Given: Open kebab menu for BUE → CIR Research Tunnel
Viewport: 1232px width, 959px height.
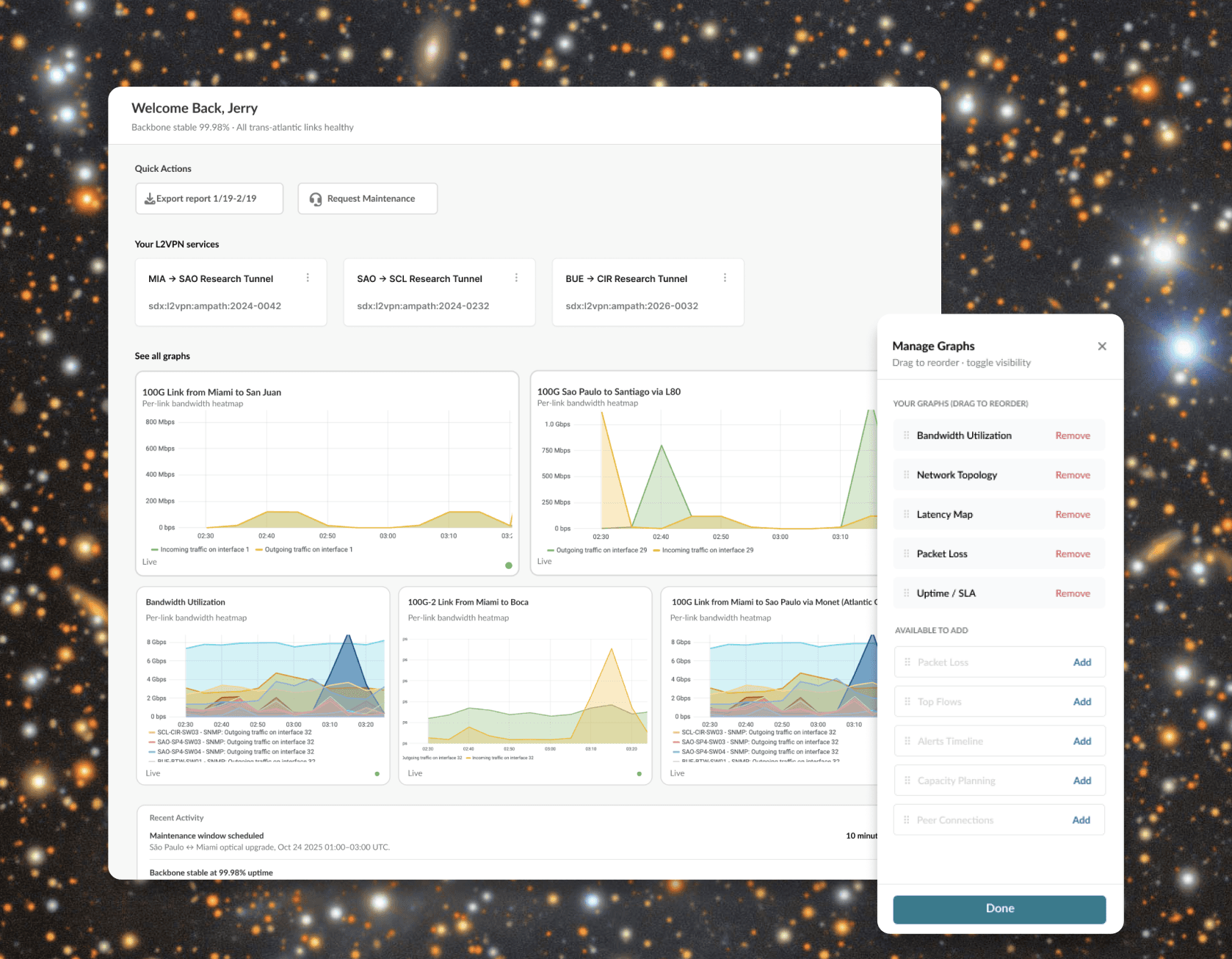Looking at the screenshot, I should click(725, 278).
